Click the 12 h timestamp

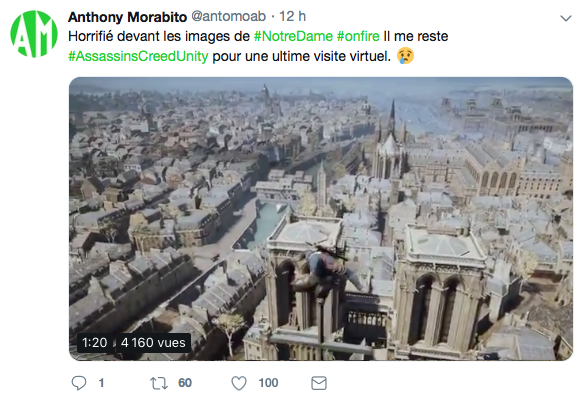point(292,16)
